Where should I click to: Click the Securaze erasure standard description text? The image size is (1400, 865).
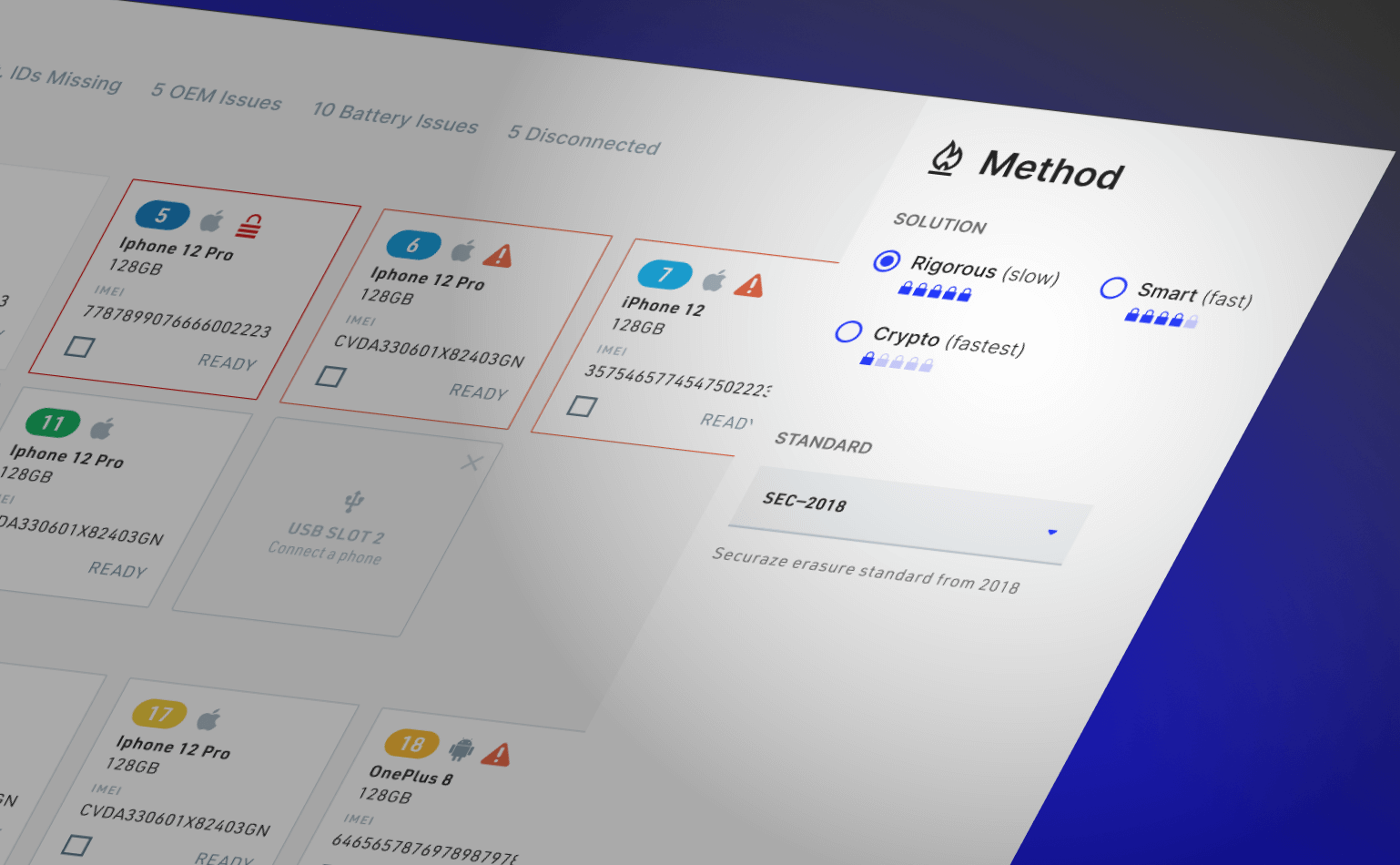pos(866,570)
